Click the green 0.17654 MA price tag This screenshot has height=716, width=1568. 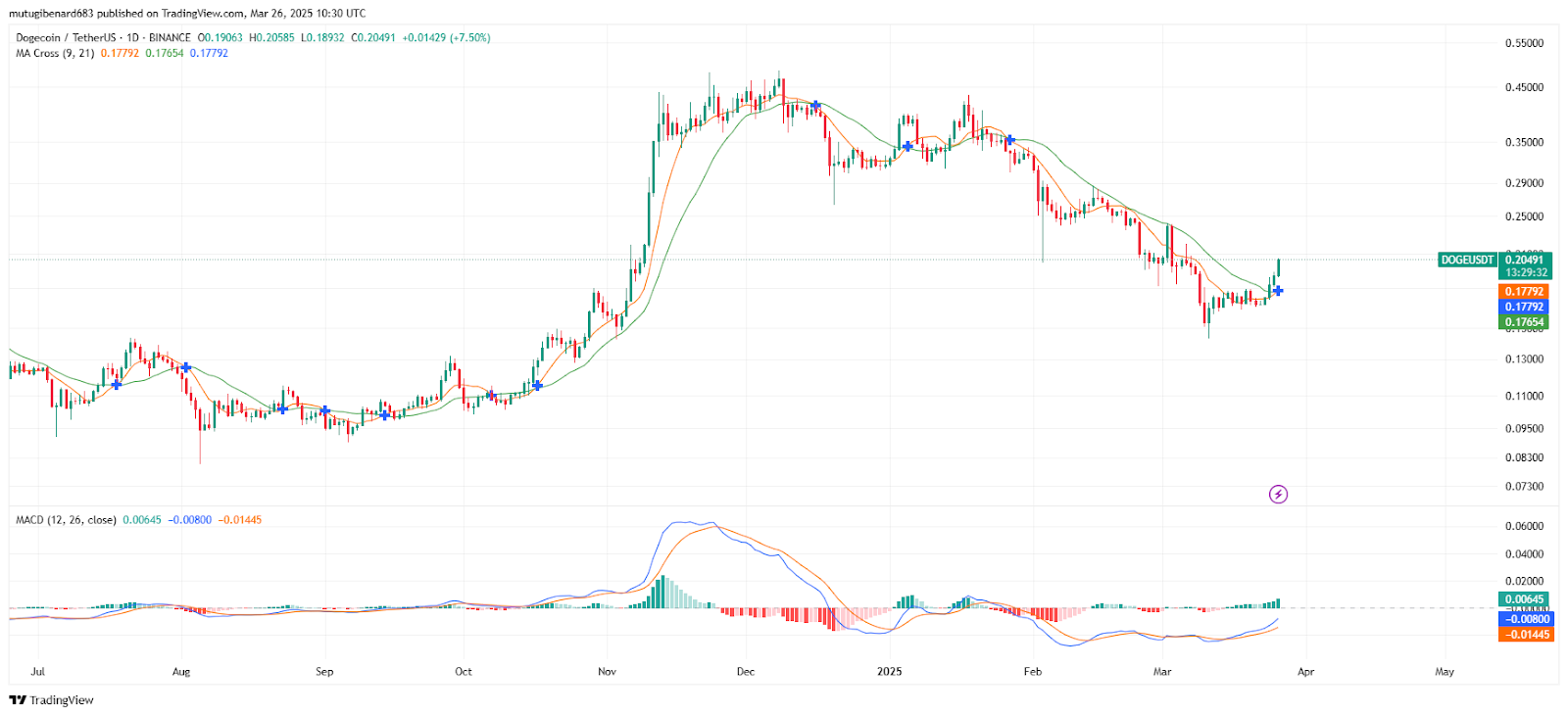1525,322
